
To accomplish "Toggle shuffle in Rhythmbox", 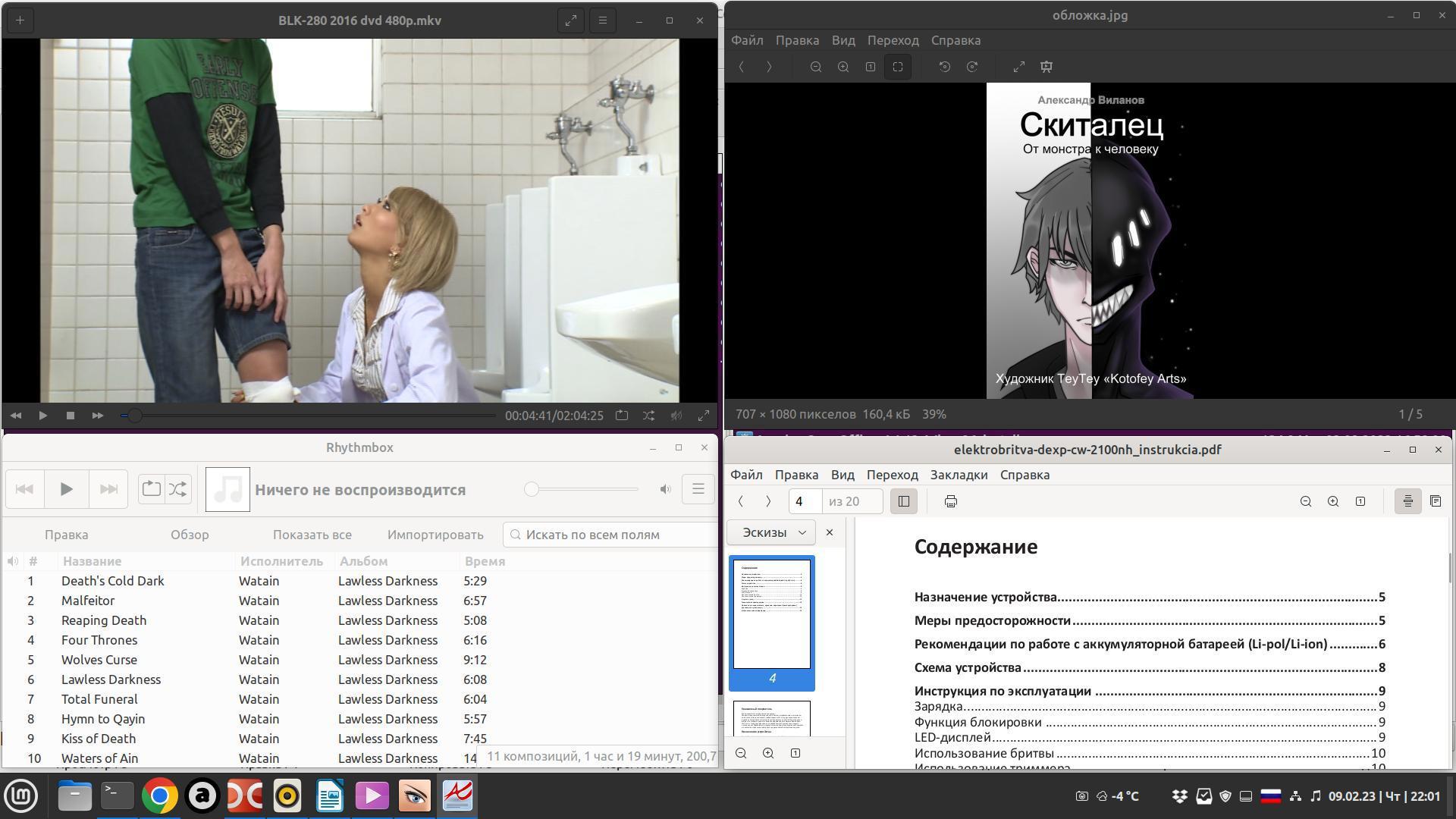I will (x=178, y=489).
